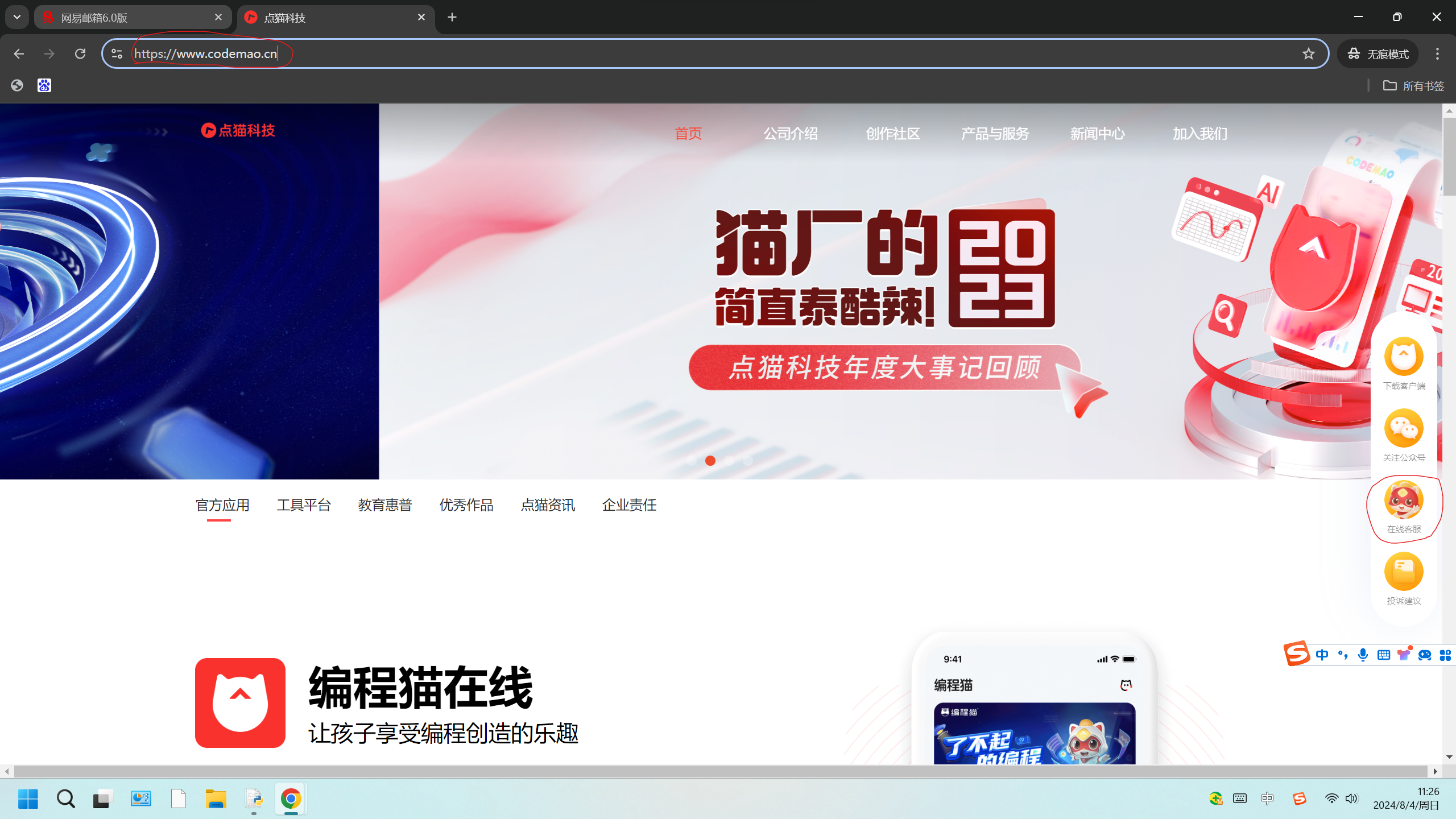The width and height of the screenshot is (1456, 819).
Task: Click the 点猫科技年度大事记回顾 banner button
Action: click(x=884, y=367)
